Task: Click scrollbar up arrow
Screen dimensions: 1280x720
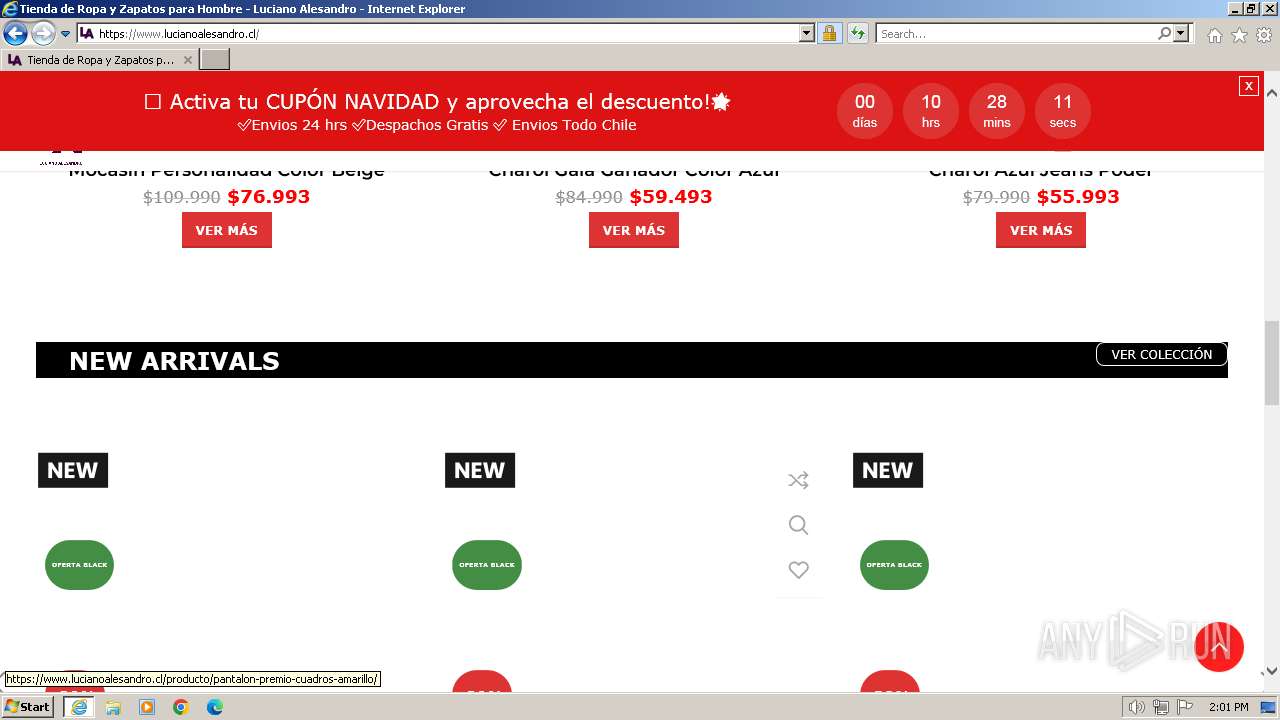Action: (1272, 92)
